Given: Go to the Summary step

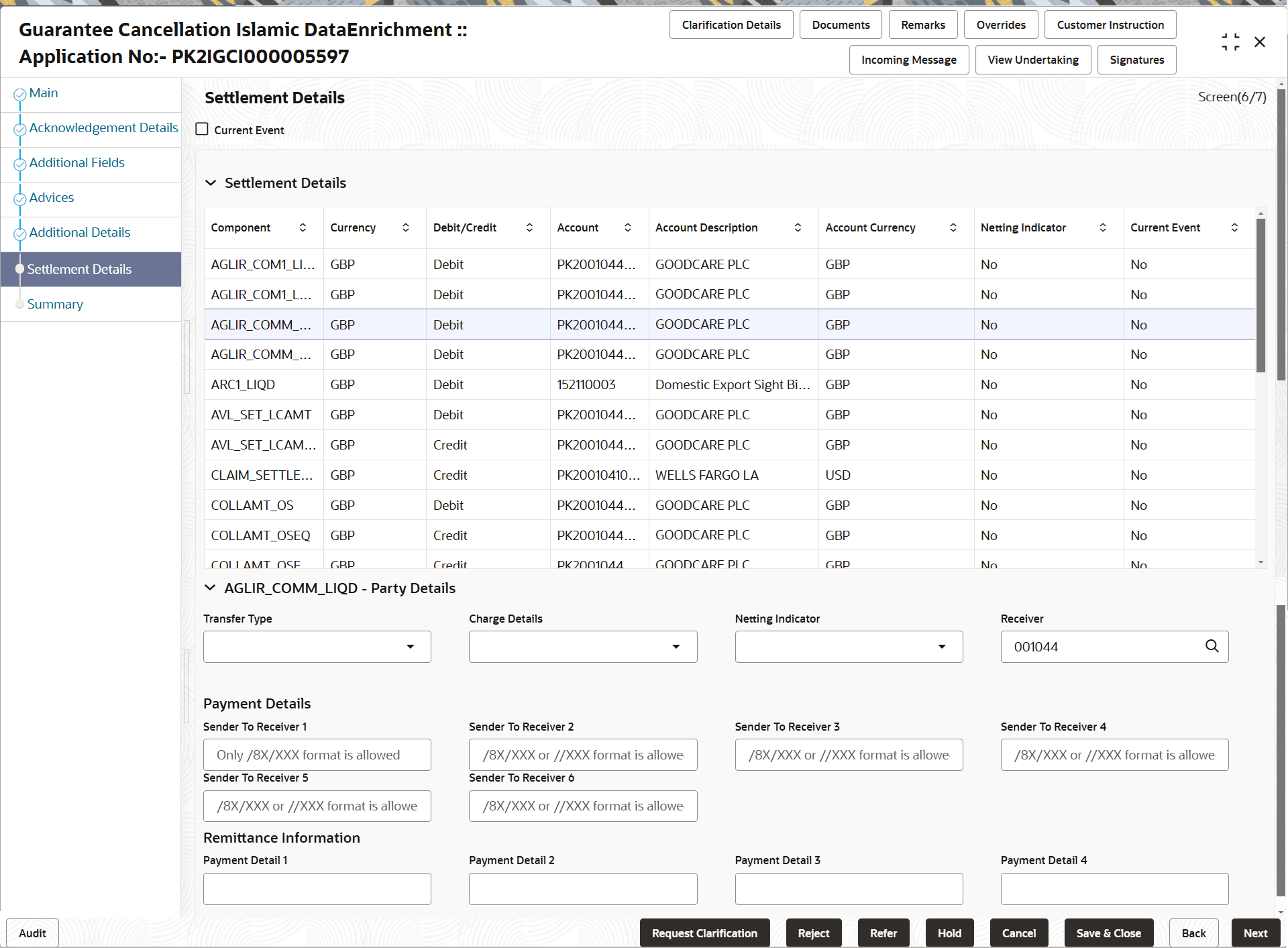Looking at the screenshot, I should (55, 304).
